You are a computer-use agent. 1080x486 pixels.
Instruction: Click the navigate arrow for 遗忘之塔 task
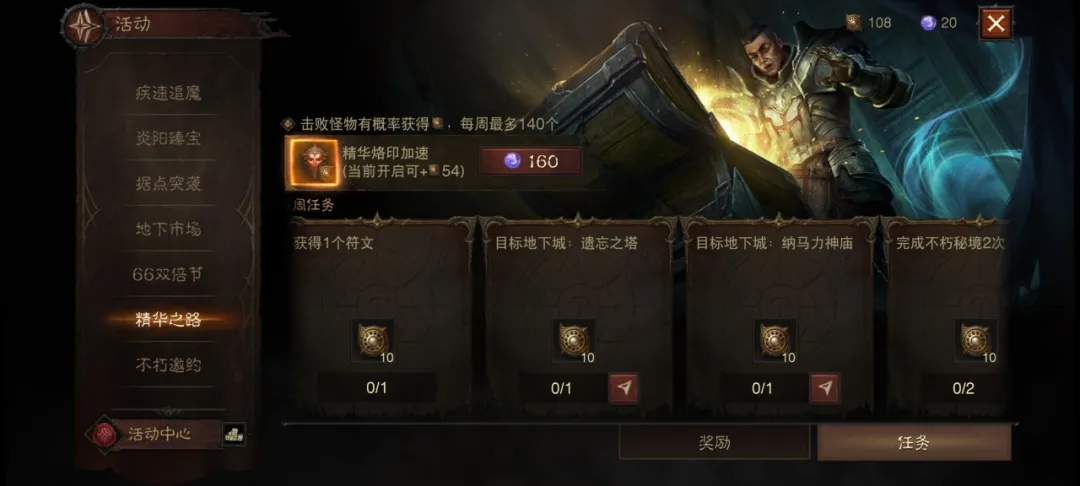pos(623,388)
